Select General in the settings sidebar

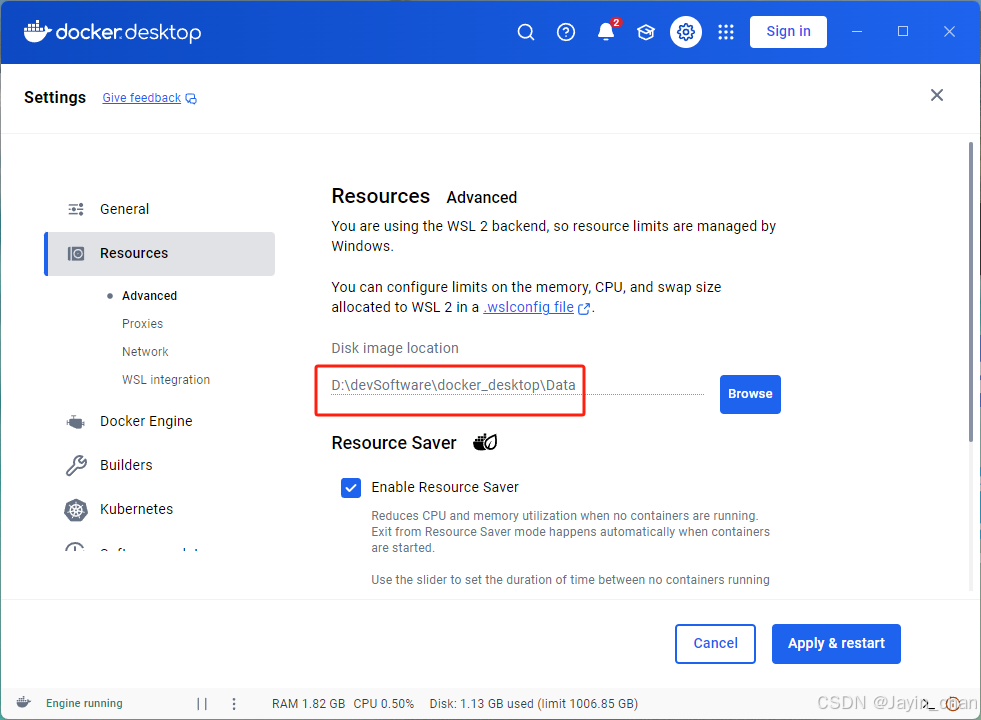[x=125, y=209]
